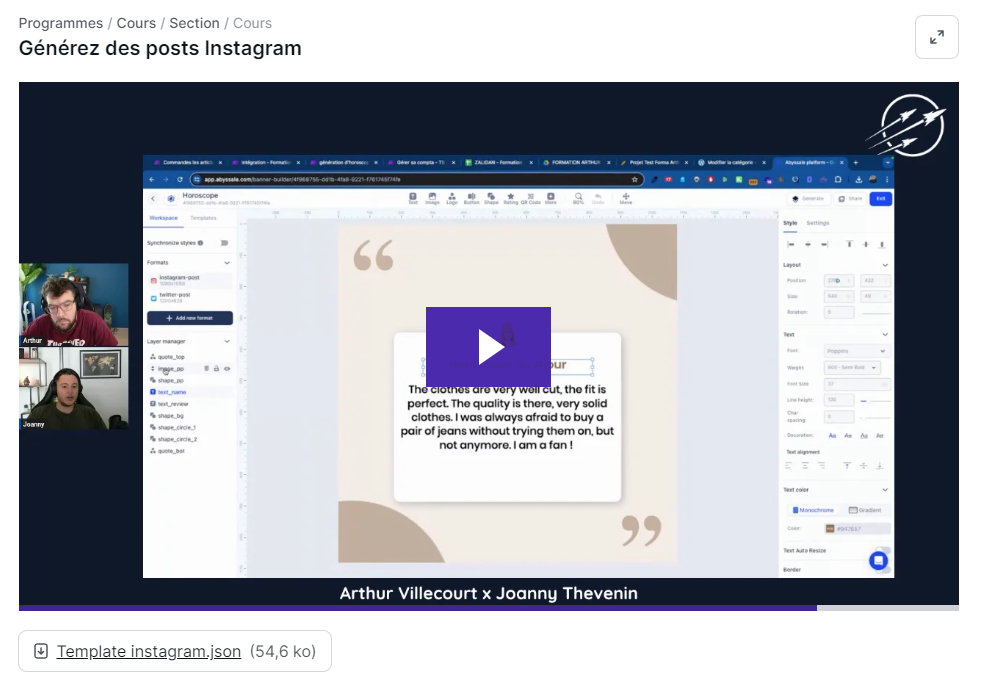This screenshot has width=994, height=682.
Task: Select the Text tool in the toolbar
Action: [413, 198]
